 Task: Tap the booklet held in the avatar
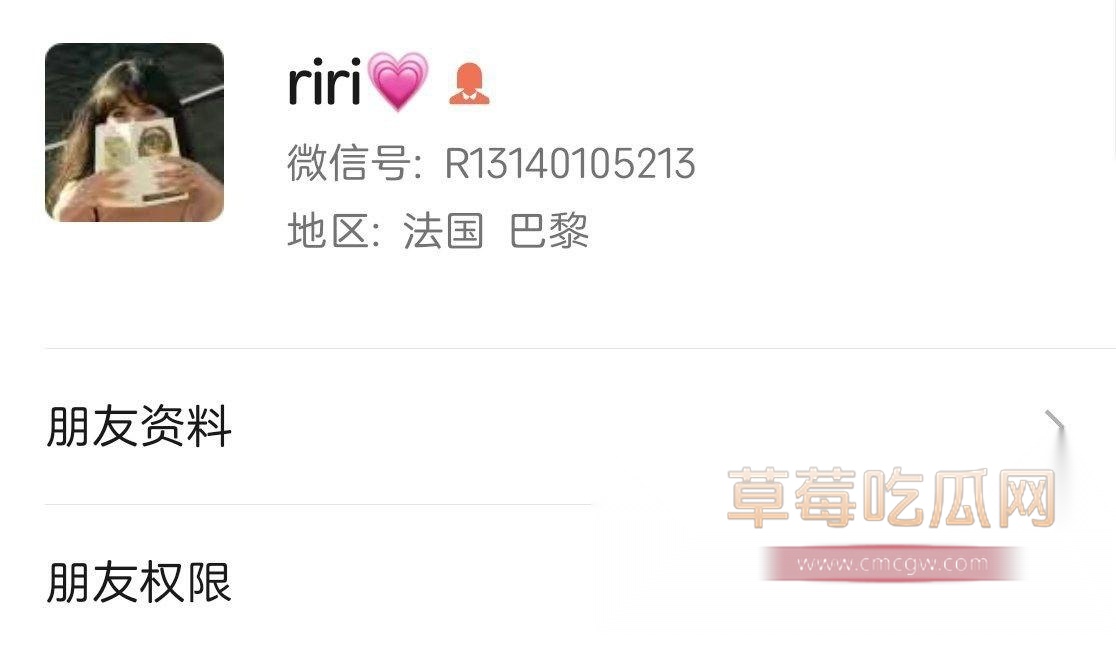tap(140, 159)
